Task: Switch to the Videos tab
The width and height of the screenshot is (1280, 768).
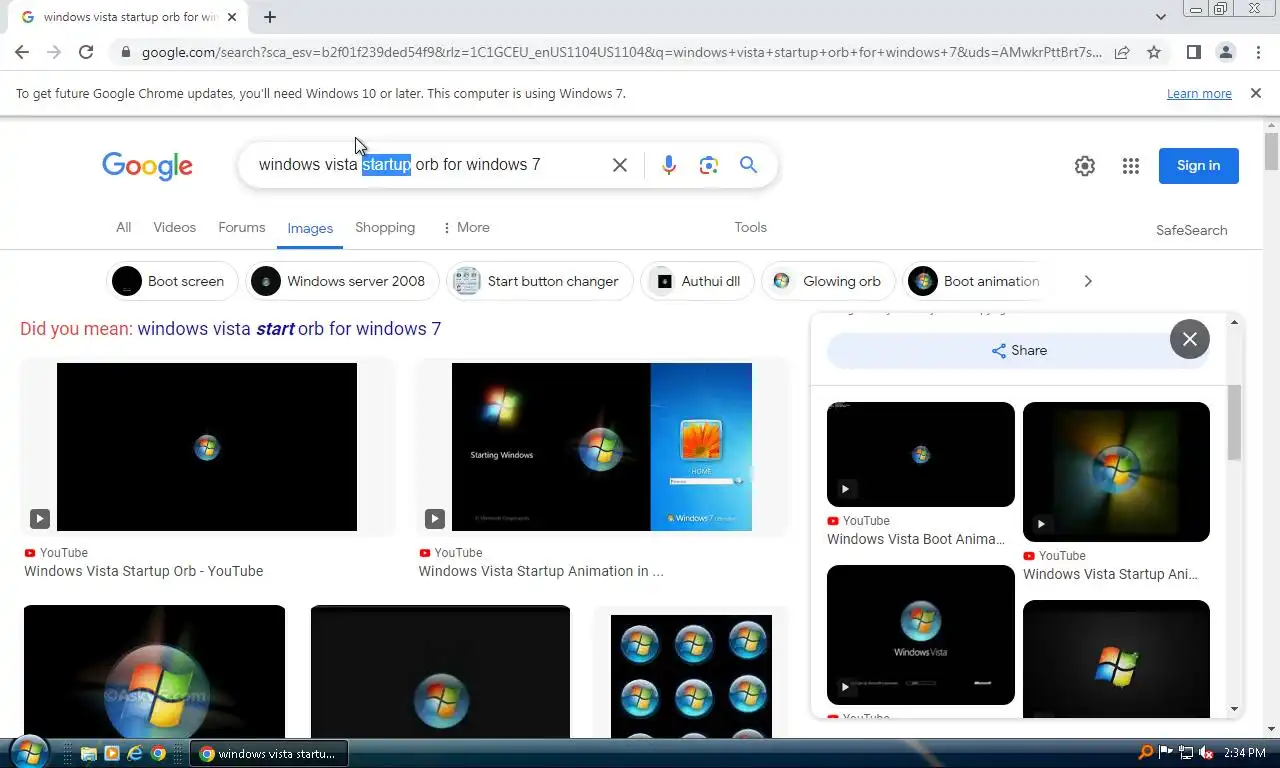Action: click(174, 227)
